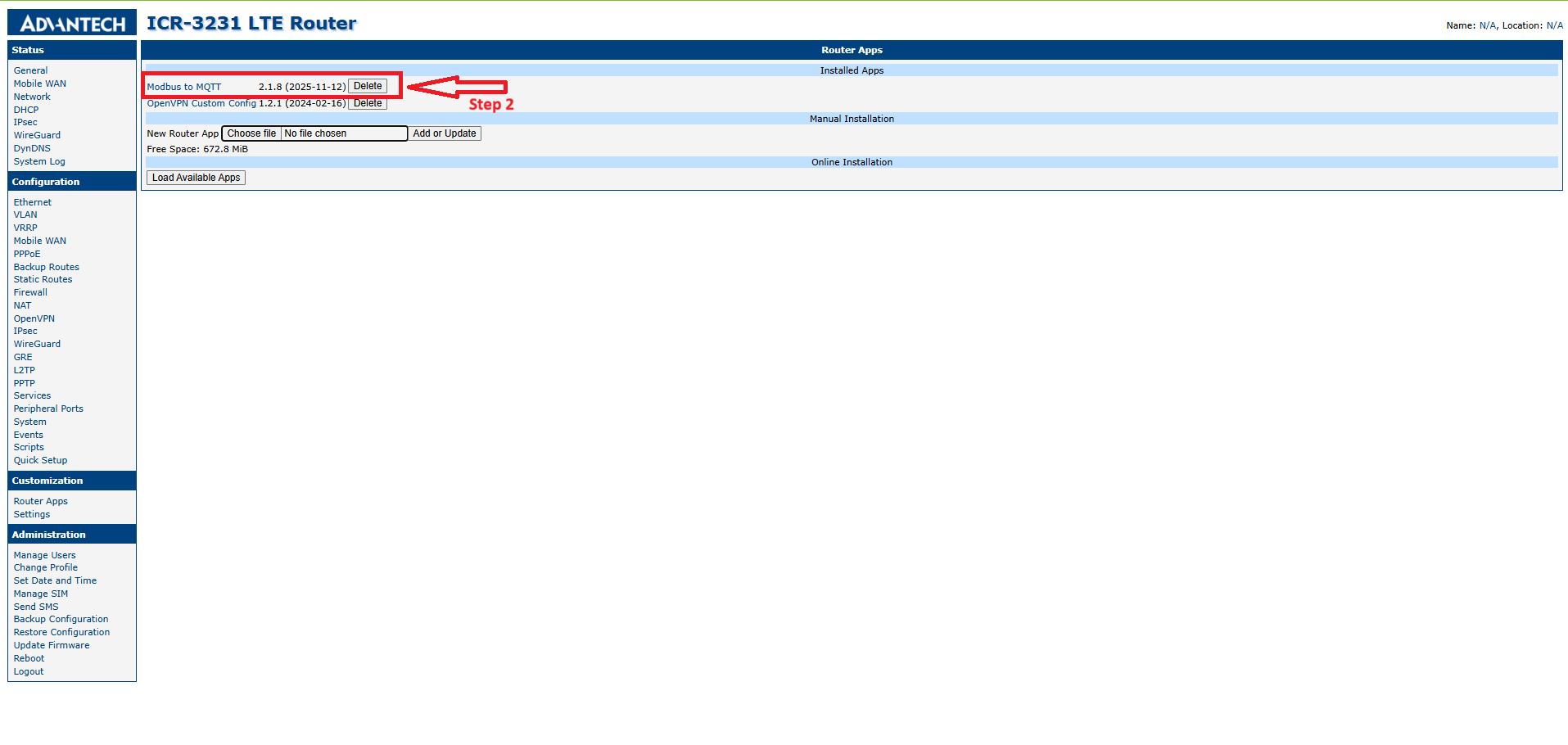Click Choose file for new router app

[x=251, y=133]
